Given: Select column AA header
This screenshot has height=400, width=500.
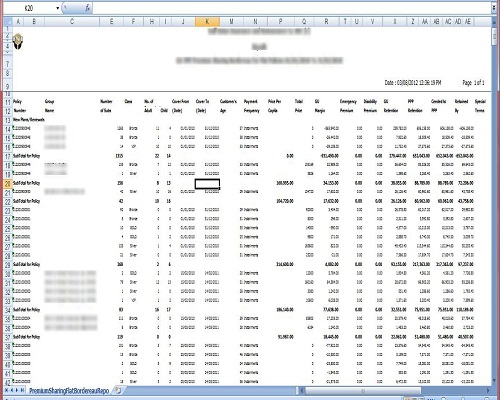Looking at the screenshot, I should [425, 22].
